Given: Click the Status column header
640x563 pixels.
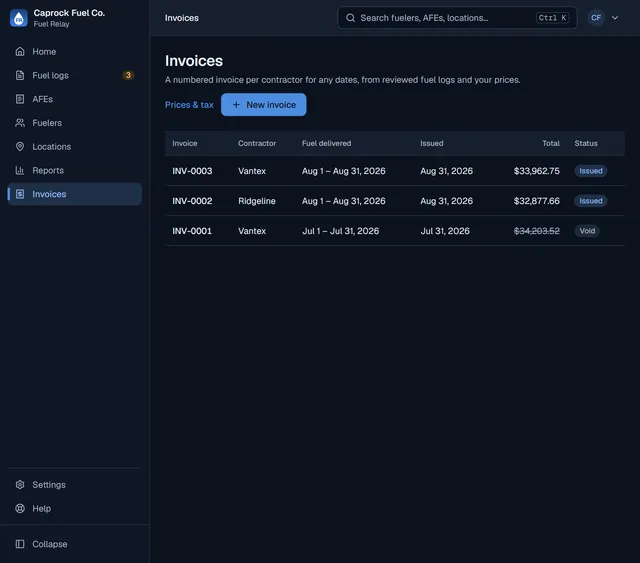Looking at the screenshot, I should pos(586,143).
